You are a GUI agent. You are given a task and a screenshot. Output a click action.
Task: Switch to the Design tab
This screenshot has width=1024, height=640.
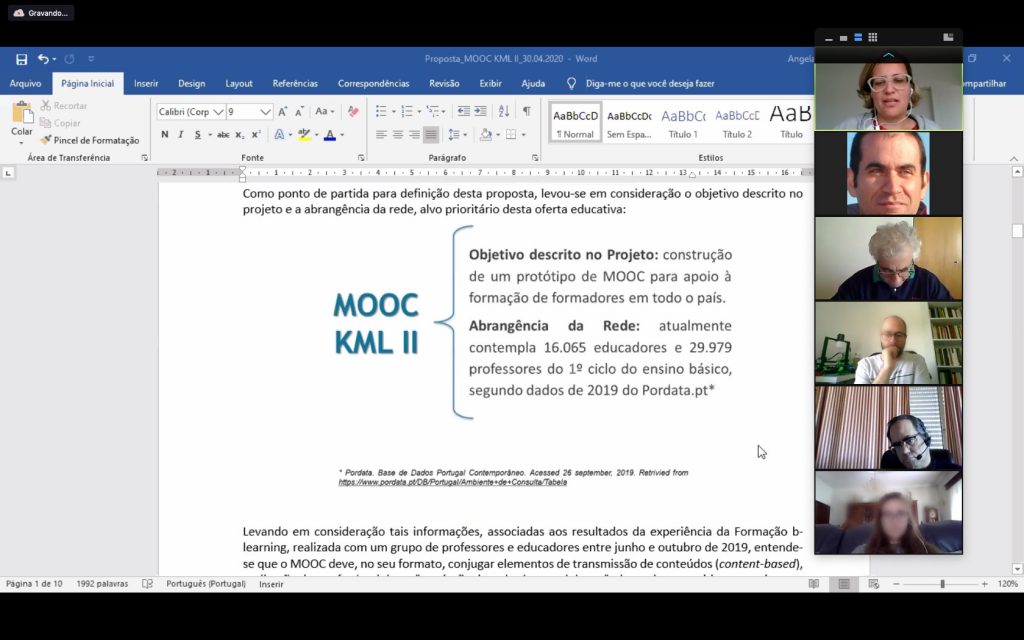(x=191, y=84)
